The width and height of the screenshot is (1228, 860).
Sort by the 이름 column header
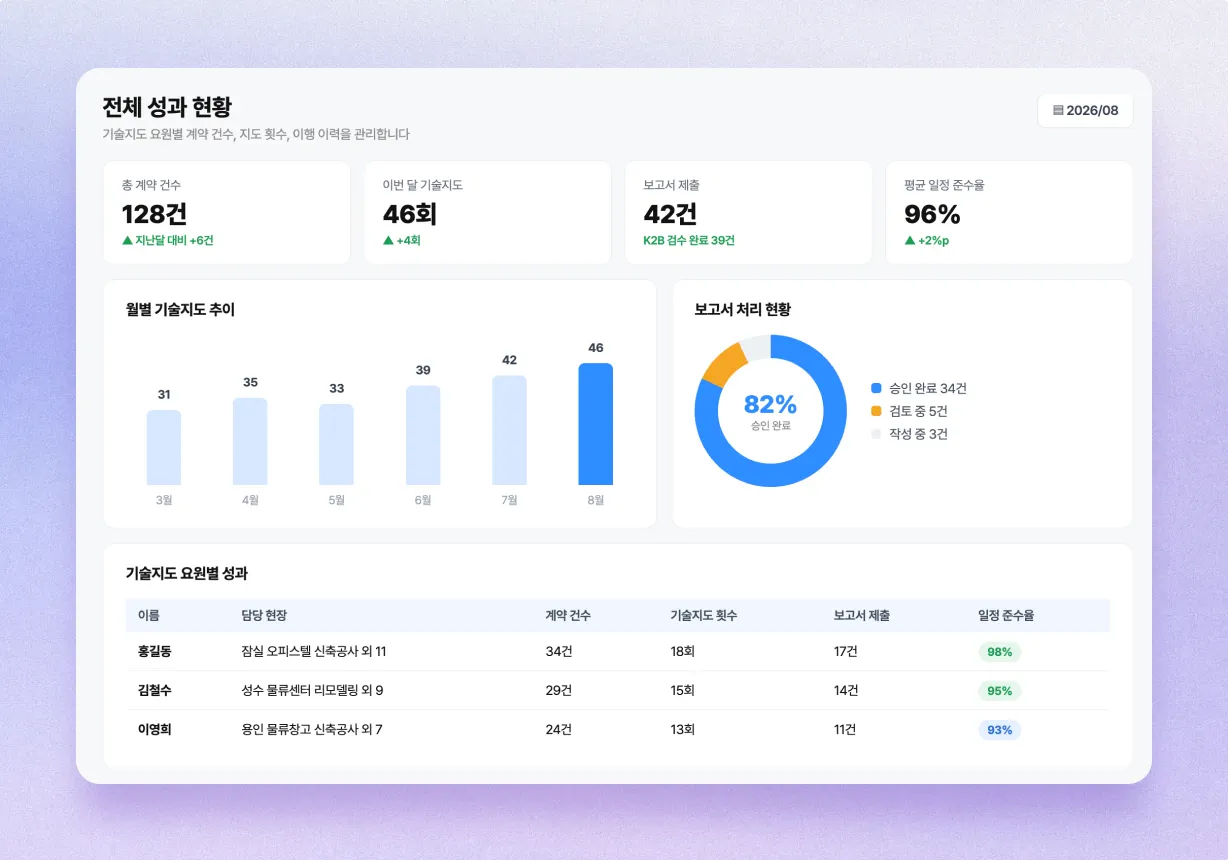(148, 615)
